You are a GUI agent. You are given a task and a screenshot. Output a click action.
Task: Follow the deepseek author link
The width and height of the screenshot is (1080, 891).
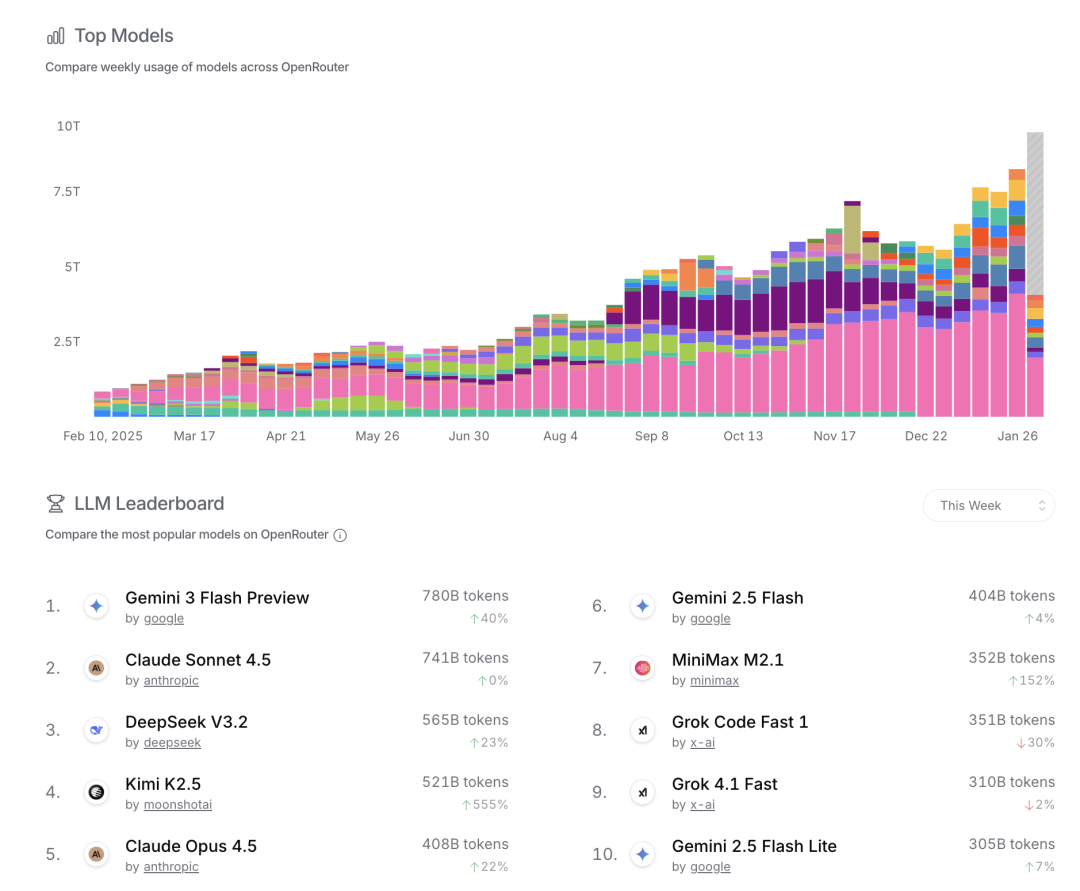click(172, 742)
